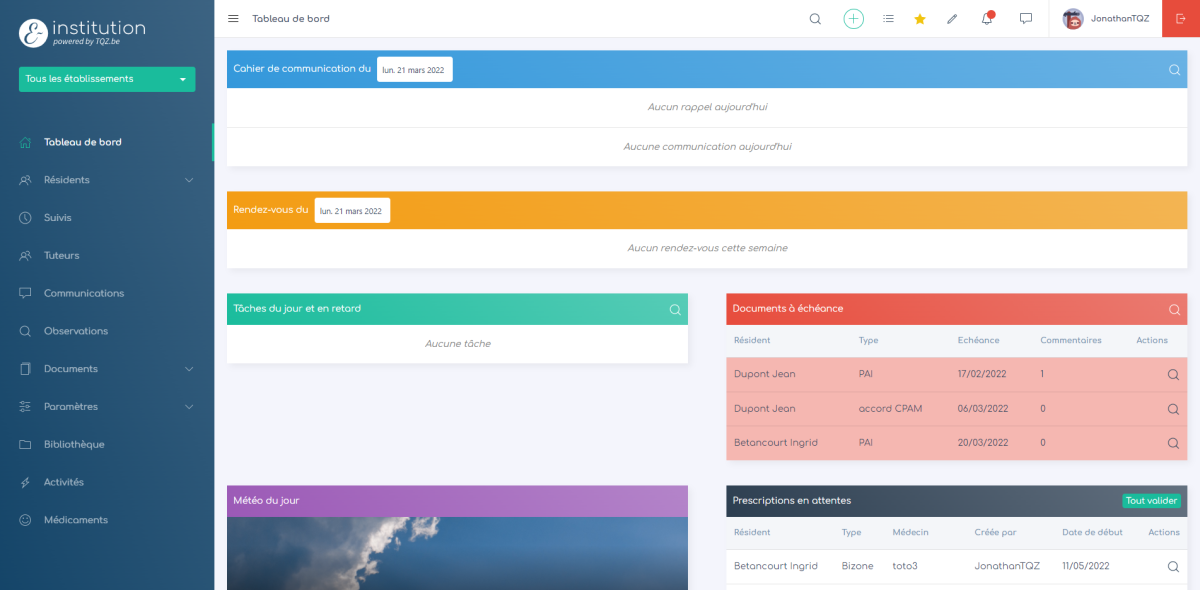Image resolution: width=1200 pixels, height=590 pixels.
Task: Open Médicaments in the sidebar
Action: point(76,520)
